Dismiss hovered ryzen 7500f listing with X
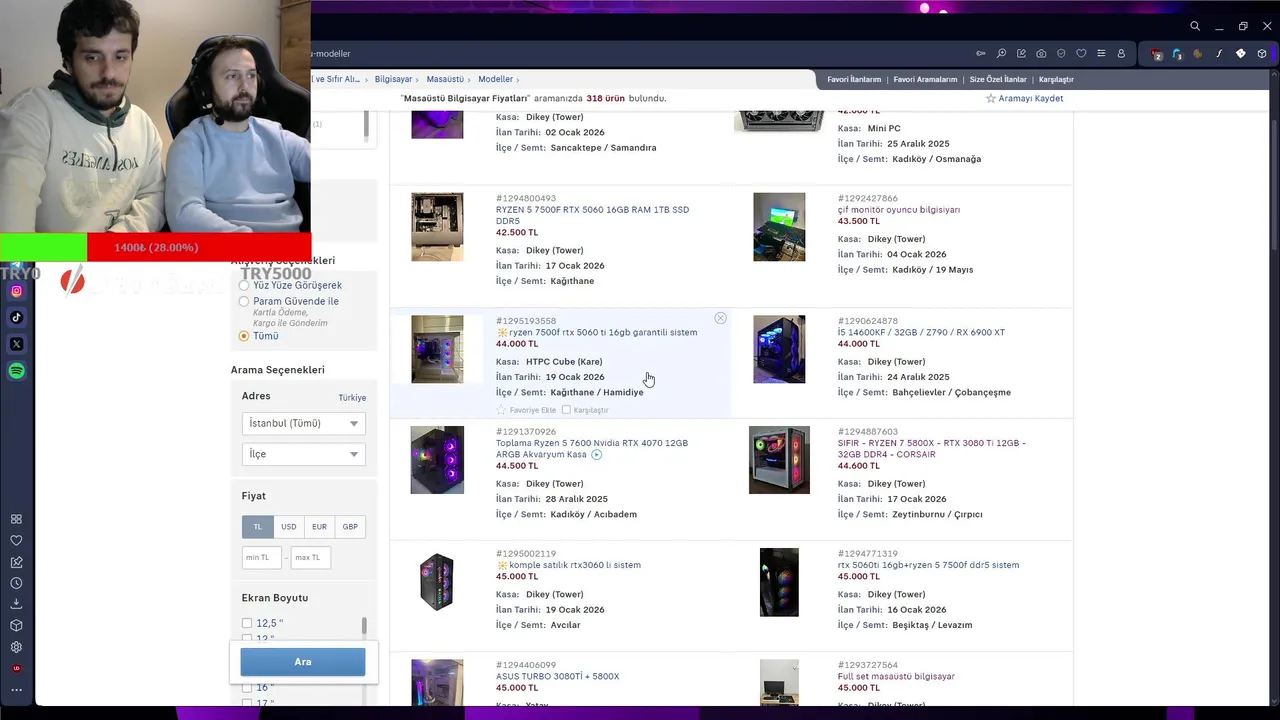The image size is (1280, 720). 720,318
